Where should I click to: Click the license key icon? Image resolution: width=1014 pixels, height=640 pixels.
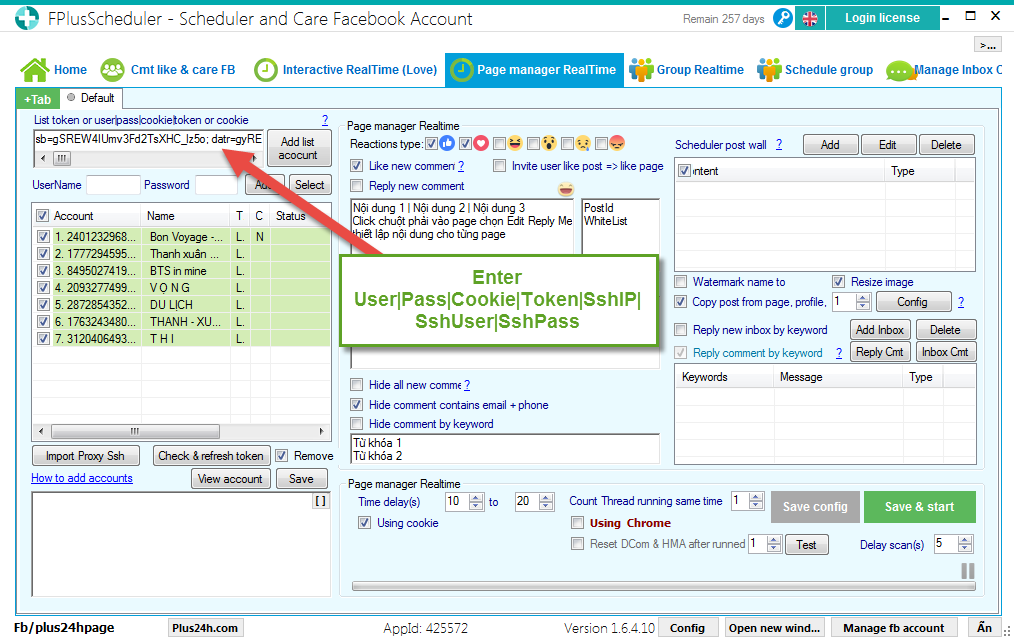coord(782,18)
